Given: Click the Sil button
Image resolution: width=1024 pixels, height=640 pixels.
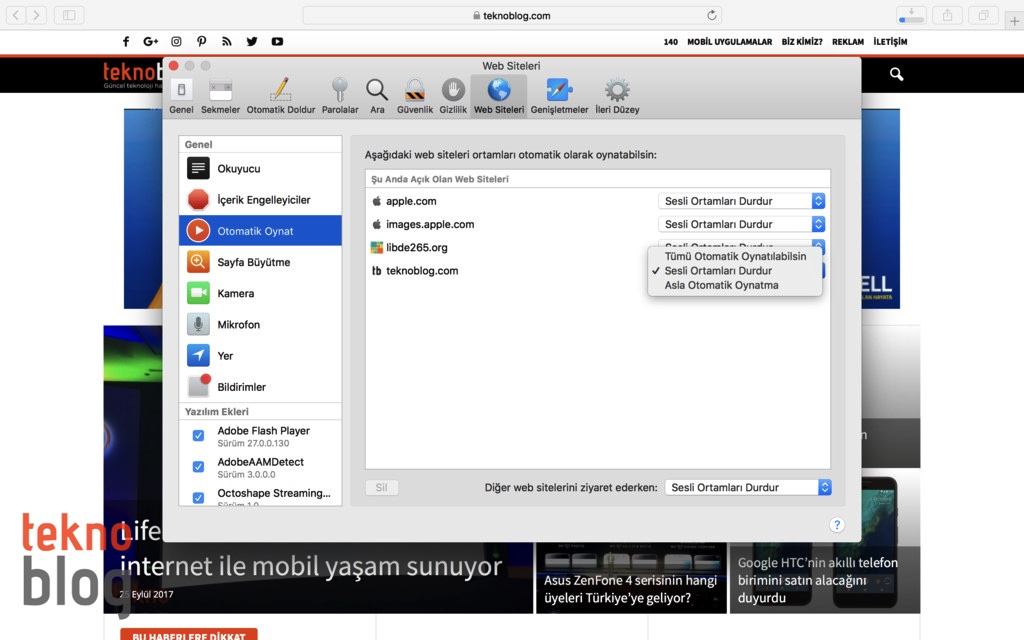Looking at the screenshot, I should (381, 487).
